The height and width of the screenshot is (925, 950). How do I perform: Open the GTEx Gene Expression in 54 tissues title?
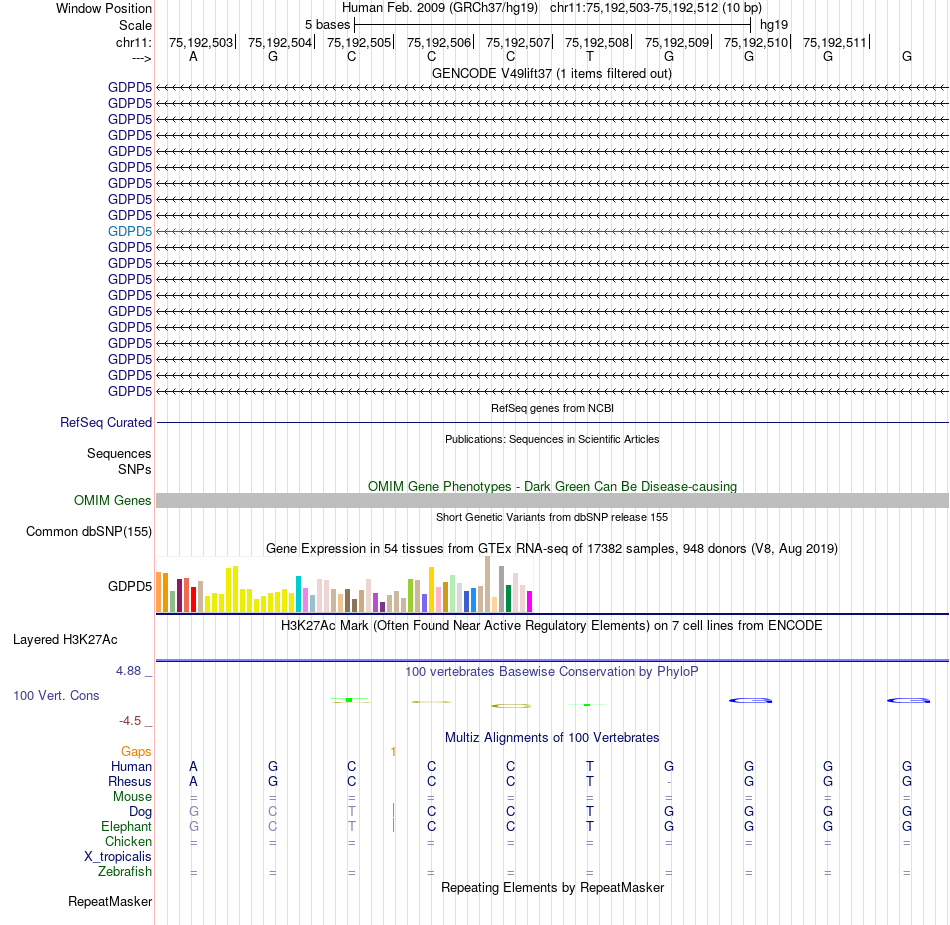tap(552, 548)
